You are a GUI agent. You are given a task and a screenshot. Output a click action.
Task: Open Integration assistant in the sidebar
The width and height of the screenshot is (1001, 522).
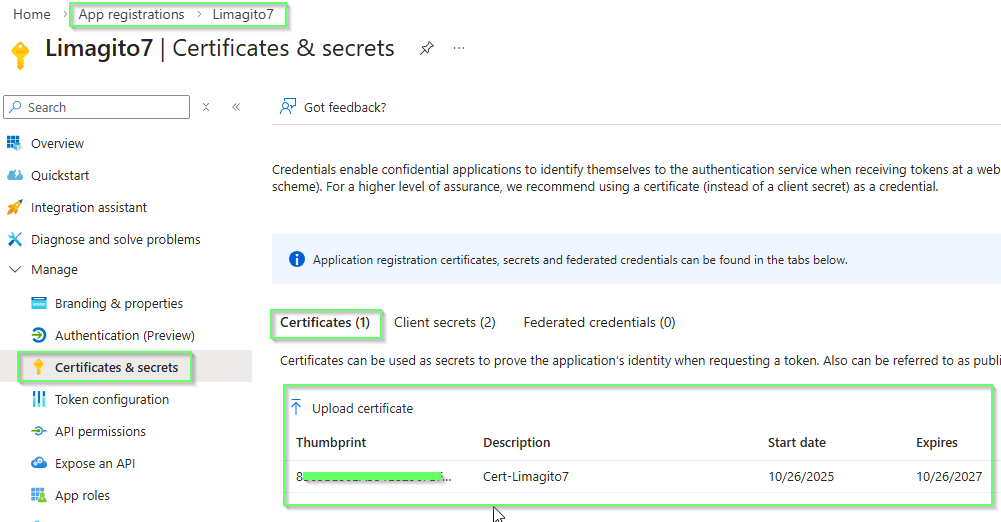pyautogui.click(x=89, y=207)
